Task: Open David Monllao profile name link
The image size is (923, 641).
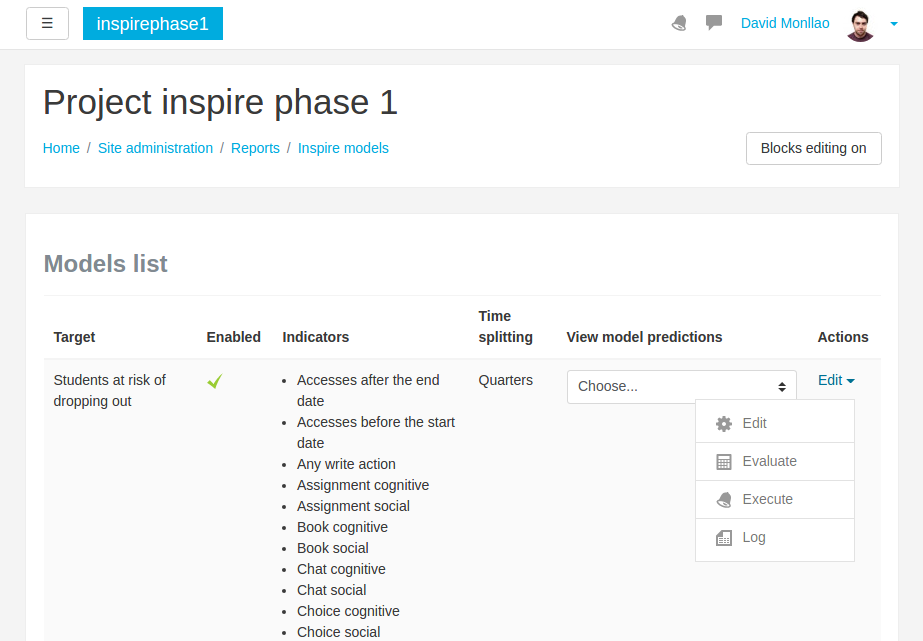Action: [x=785, y=24]
